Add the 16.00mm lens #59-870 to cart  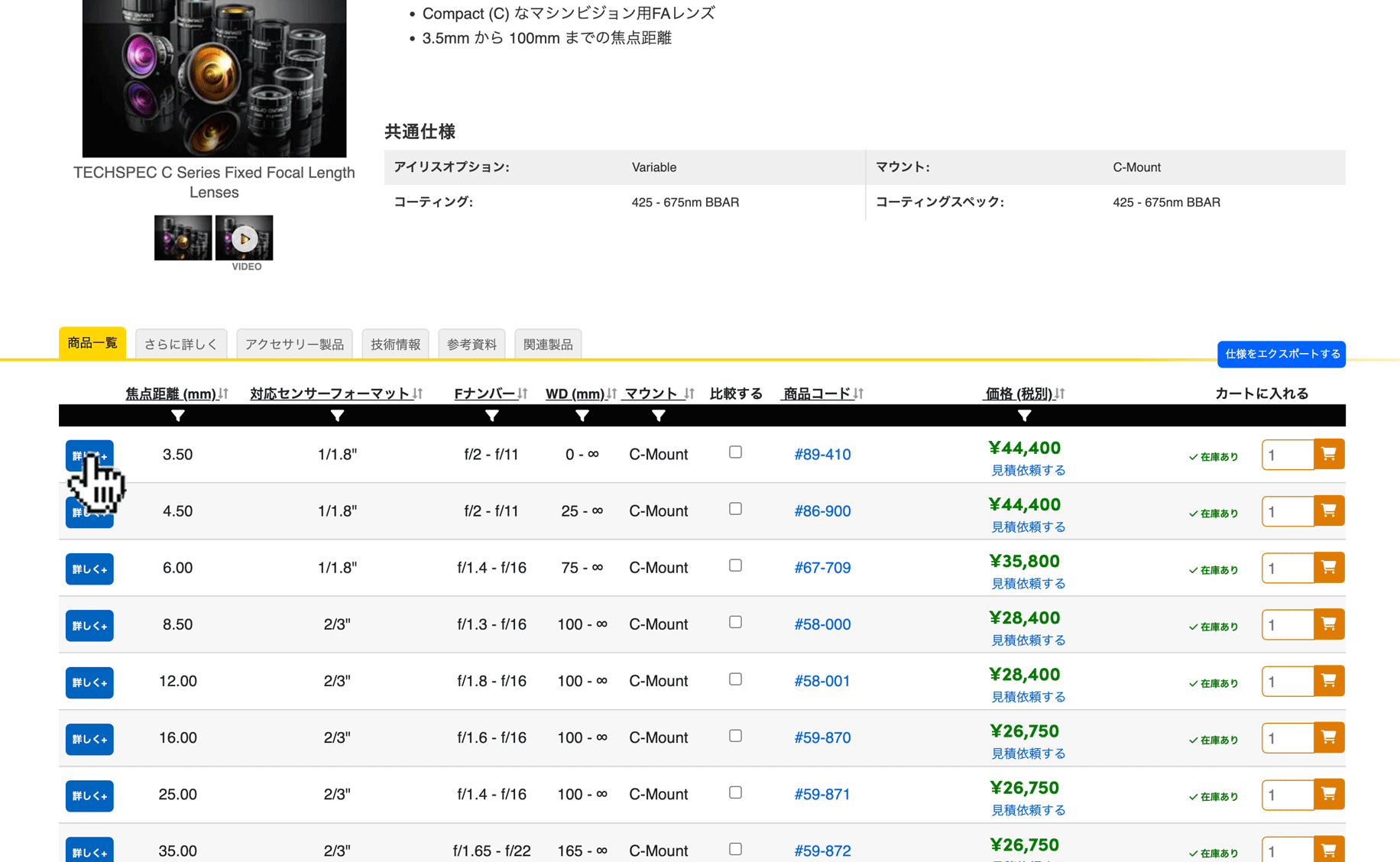point(1328,738)
